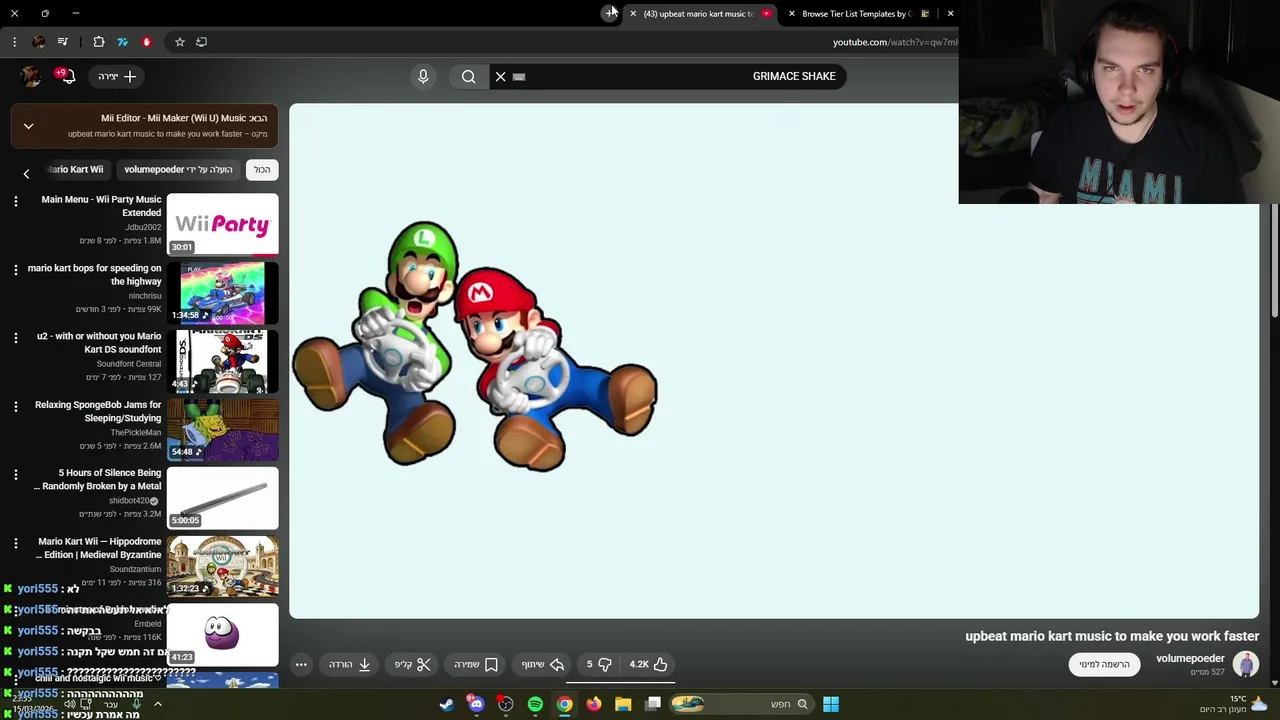Bookmark page with the star icon

click(x=180, y=42)
